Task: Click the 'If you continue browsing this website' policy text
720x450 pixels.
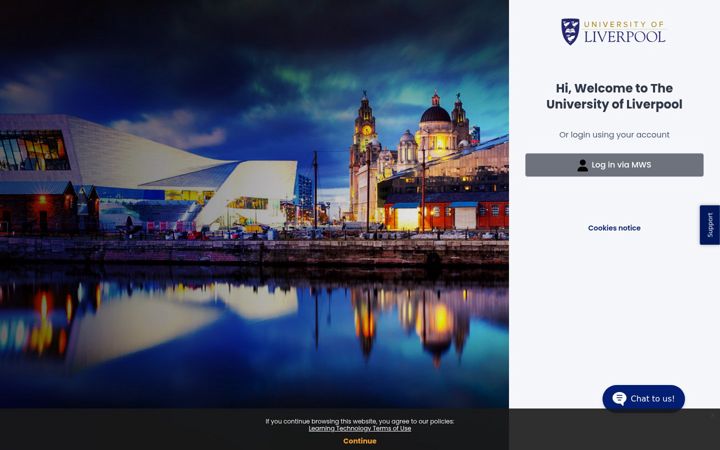Action: (x=360, y=421)
